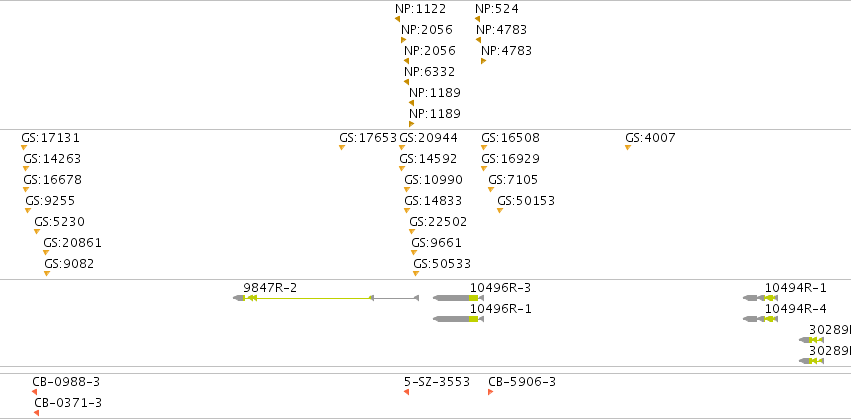
Task: Click the 5-SZ-3553 label
Action: 437,382
